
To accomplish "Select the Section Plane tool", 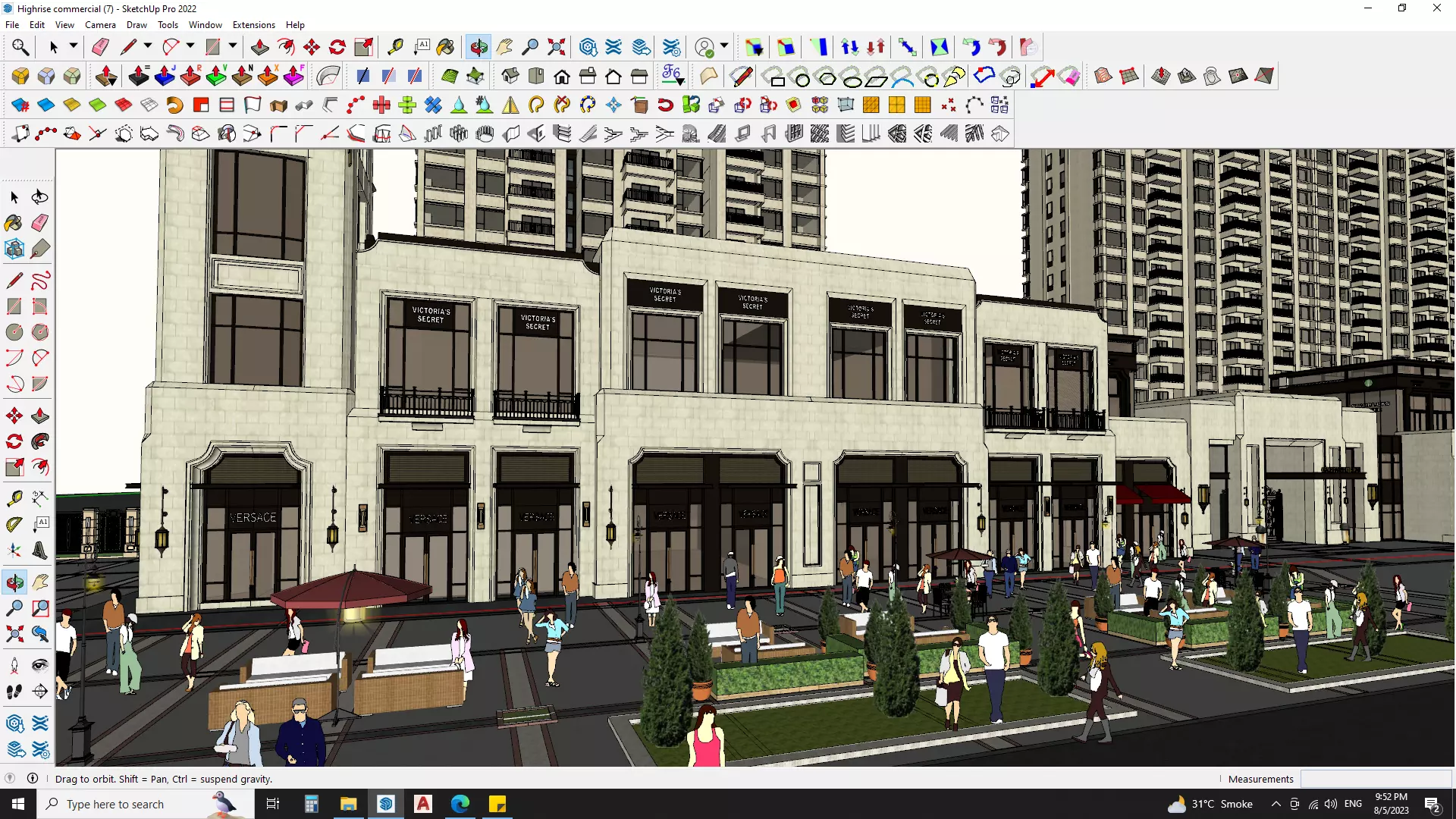I will pos(40,692).
